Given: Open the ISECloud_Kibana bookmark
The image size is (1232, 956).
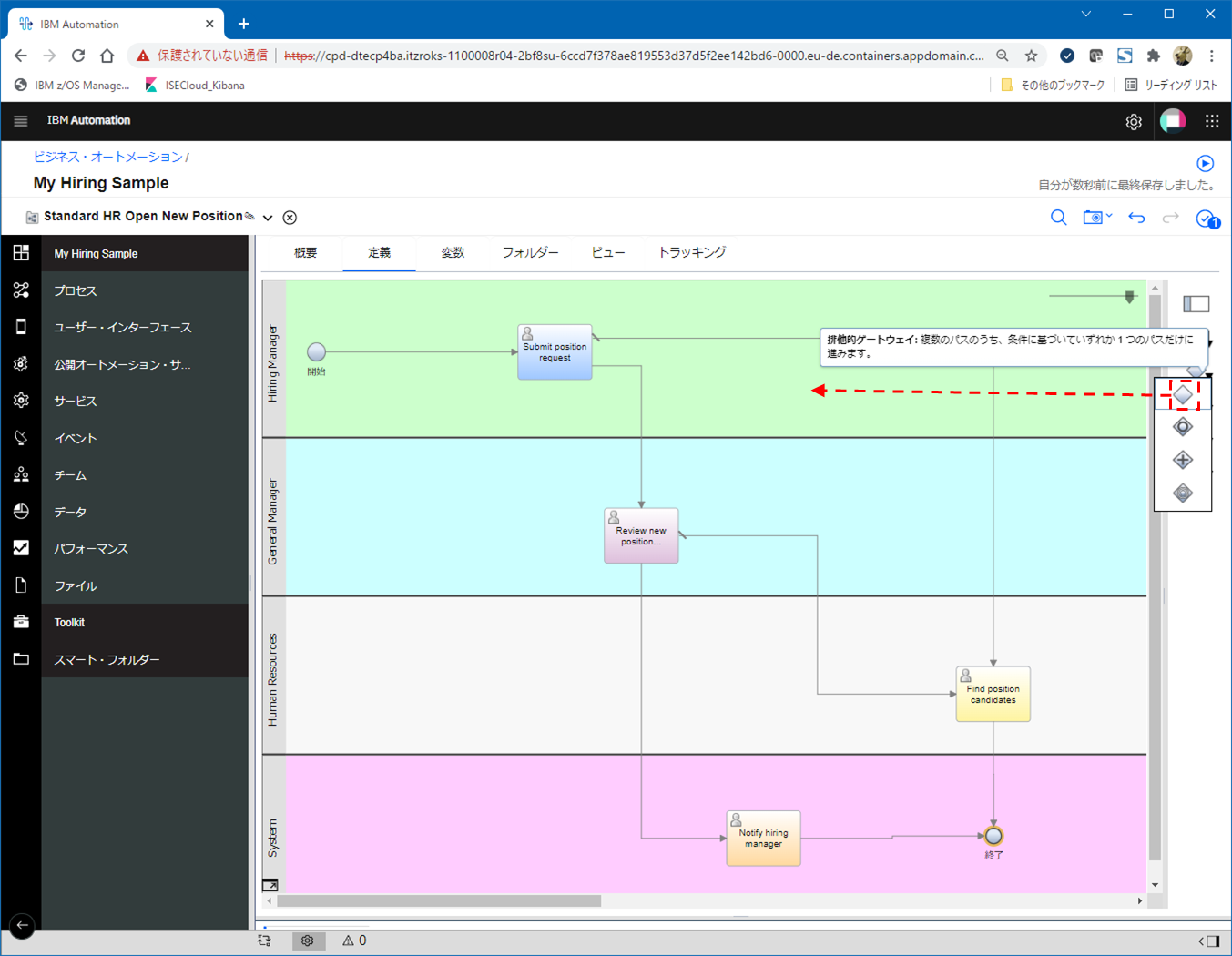Looking at the screenshot, I should click(x=195, y=85).
